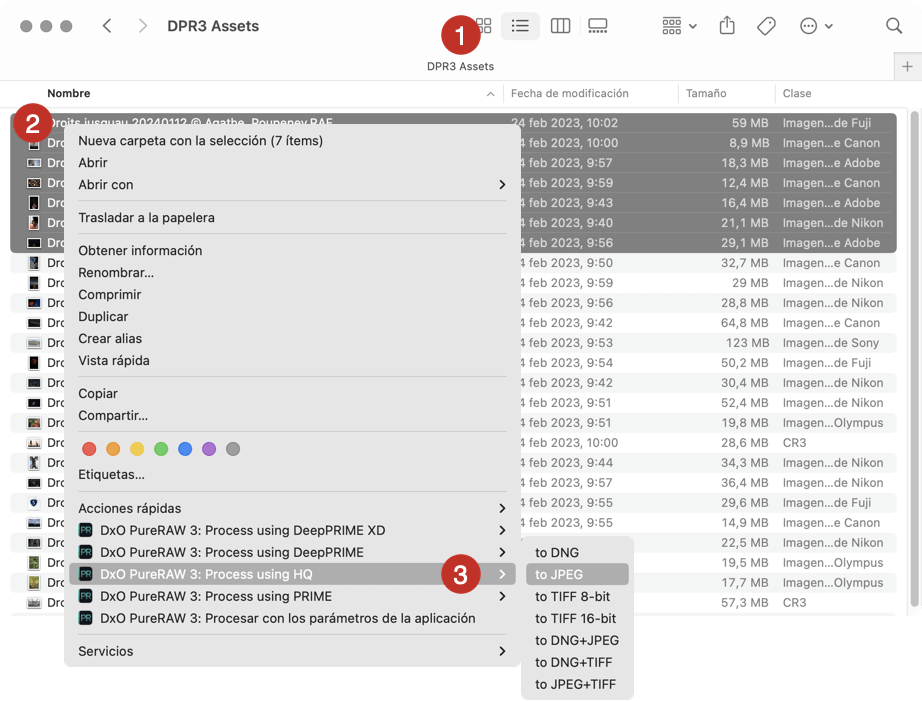Click thumbnail of the 17,7 MB Olympus file
Image resolution: width=922 pixels, height=701 pixels.
tap(34, 583)
